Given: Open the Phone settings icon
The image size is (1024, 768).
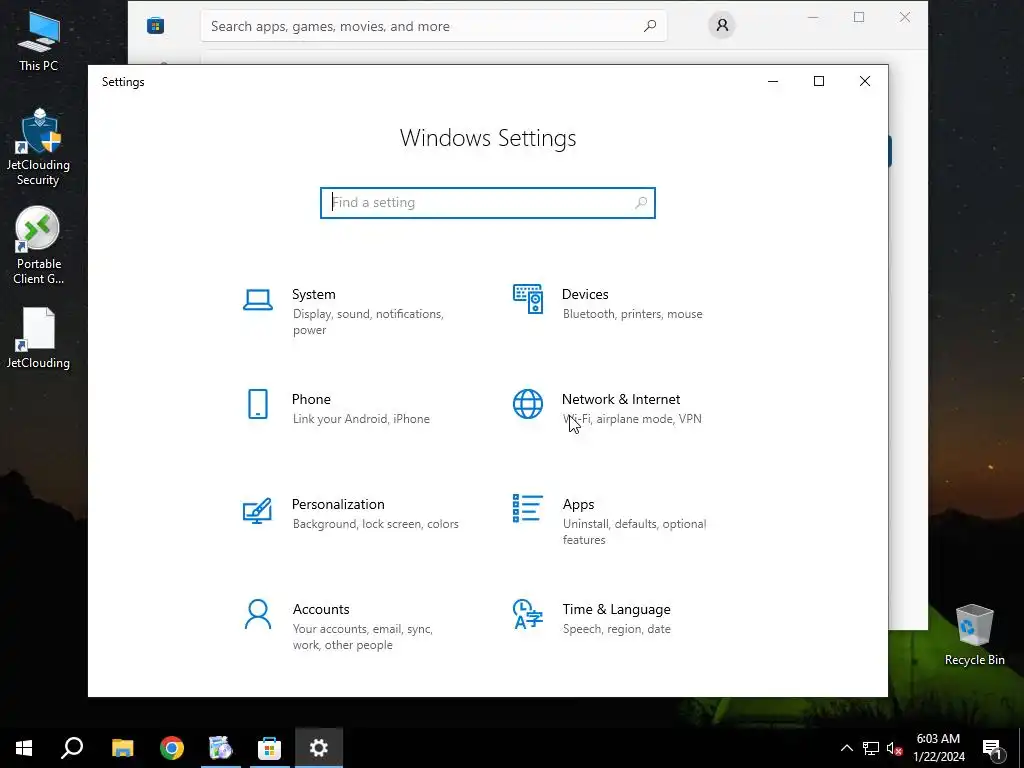Looking at the screenshot, I should pyautogui.click(x=258, y=404).
